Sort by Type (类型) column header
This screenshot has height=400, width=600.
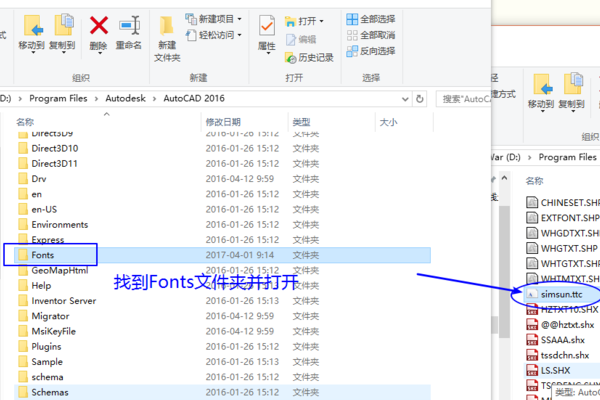[x=301, y=122]
